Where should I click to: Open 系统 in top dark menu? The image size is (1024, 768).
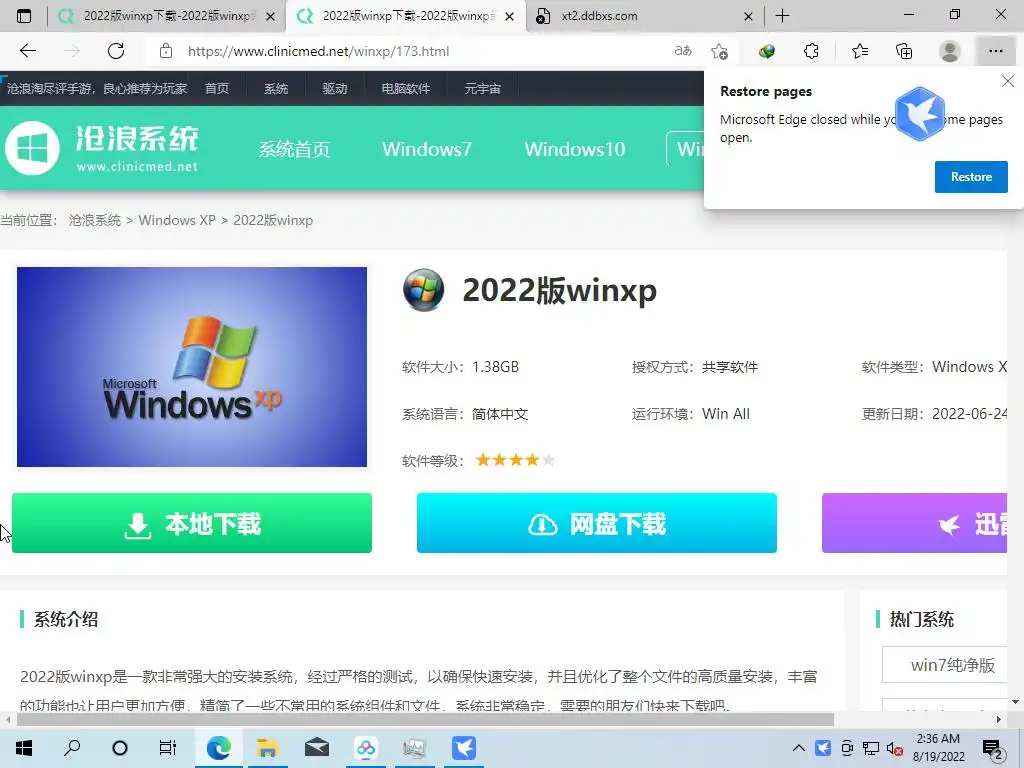tap(276, 88)
